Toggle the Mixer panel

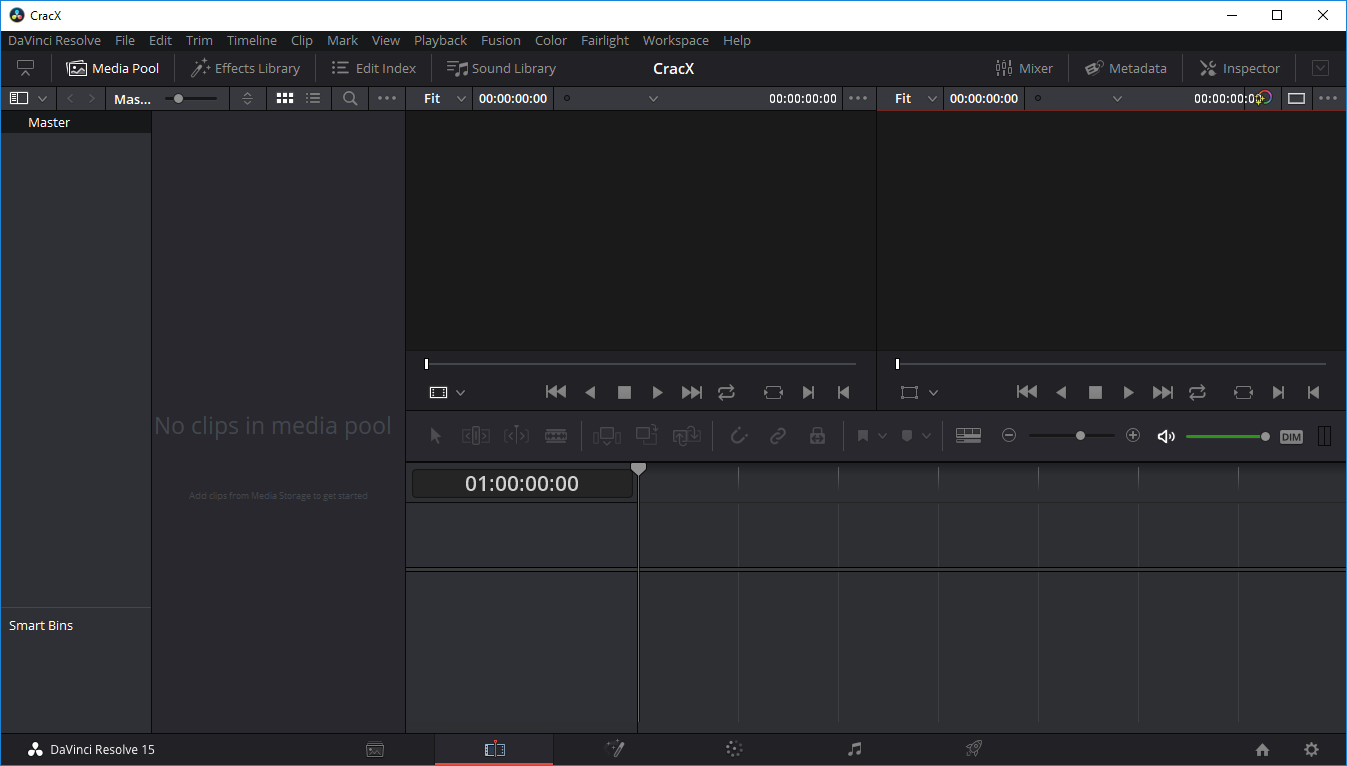(1024, 68)
